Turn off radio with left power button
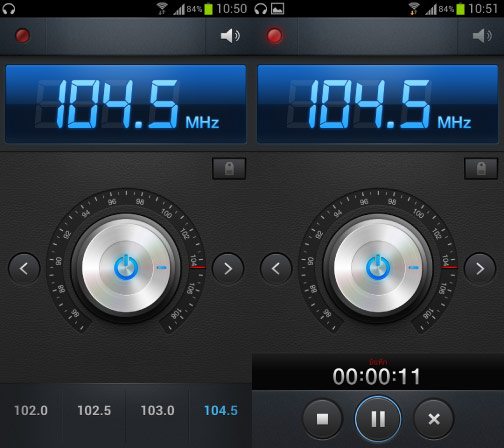 tap(126, 267)
